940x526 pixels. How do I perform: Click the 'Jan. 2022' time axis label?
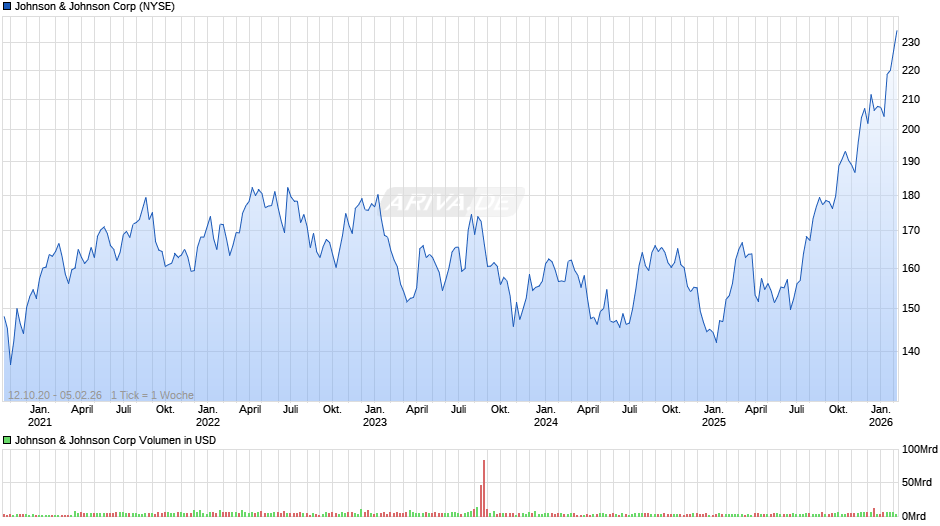tap(207, 416)
